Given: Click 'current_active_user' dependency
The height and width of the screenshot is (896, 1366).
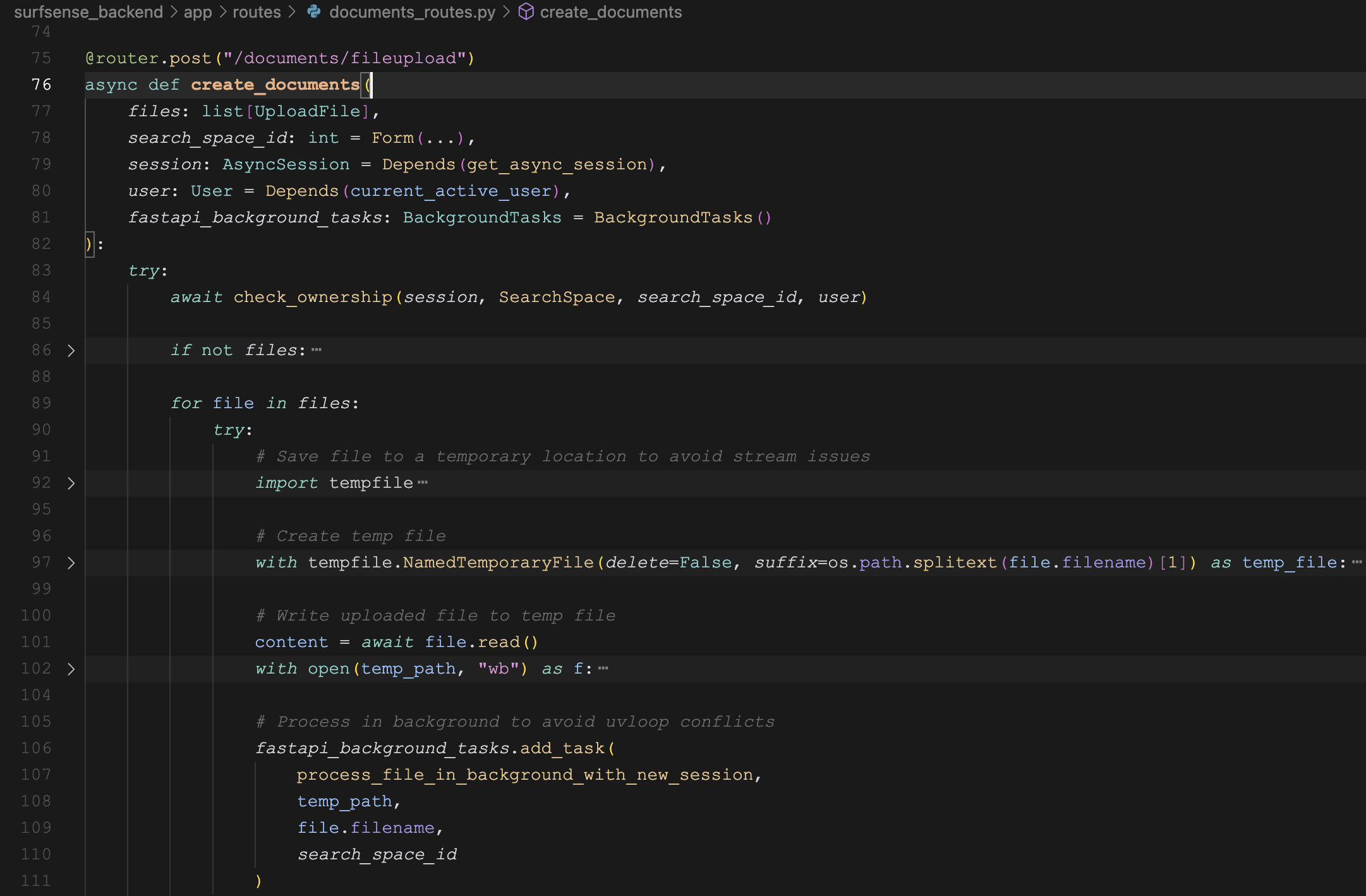Looking at the screenshot, I should coord(450,191).
